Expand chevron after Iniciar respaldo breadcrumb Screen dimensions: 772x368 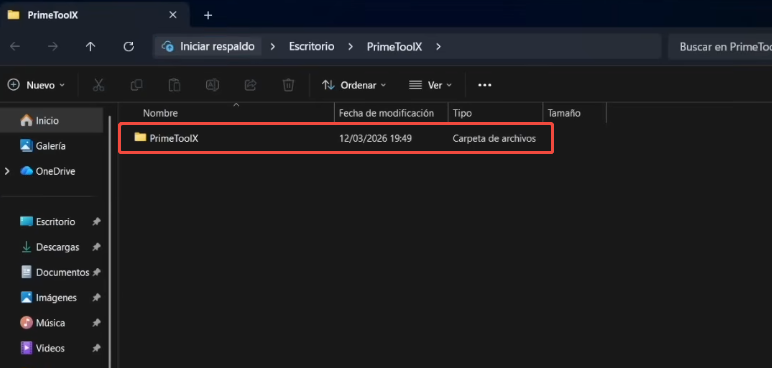click(272, 47)
